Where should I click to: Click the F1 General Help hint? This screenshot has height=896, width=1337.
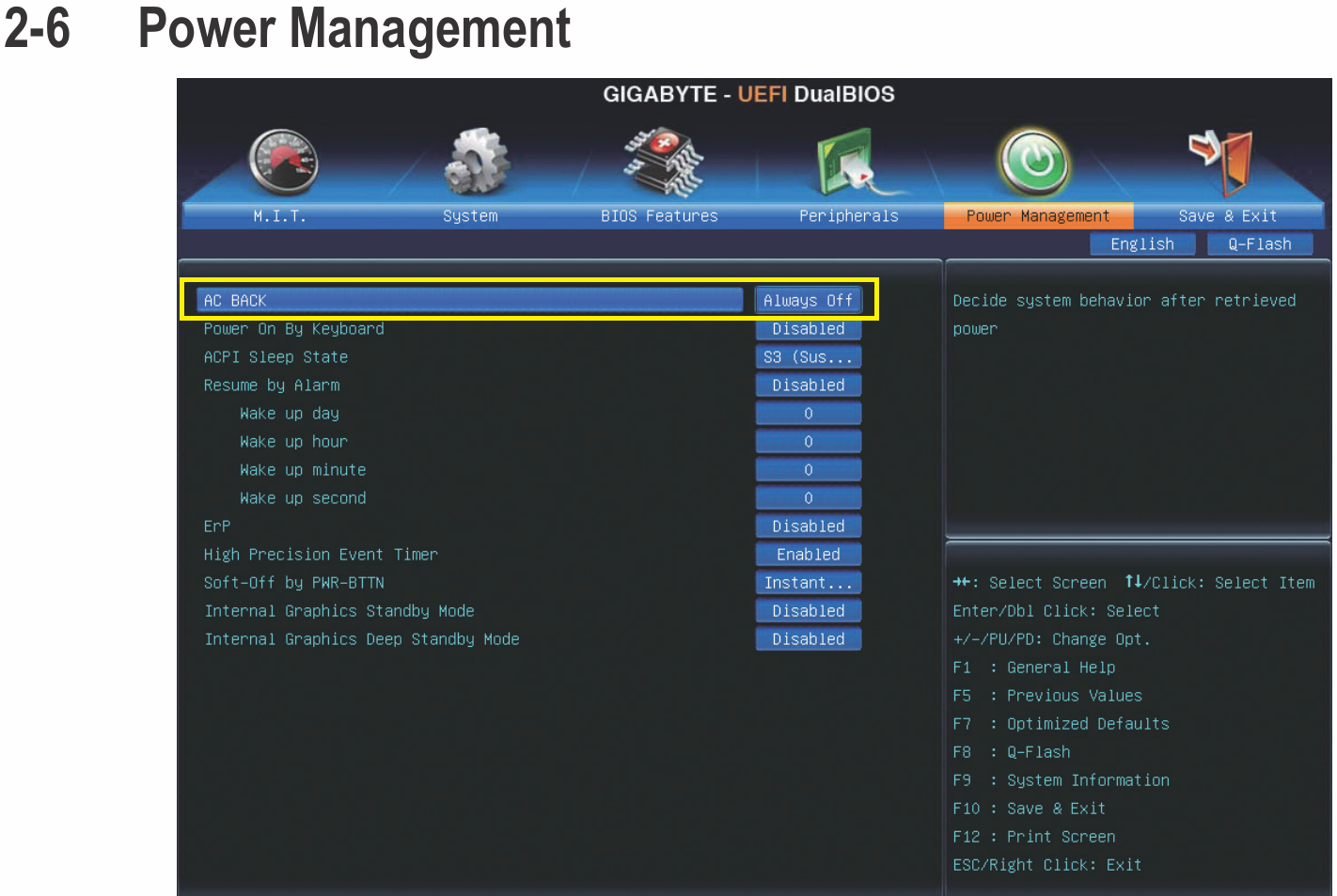click(x=1034, y=668)
